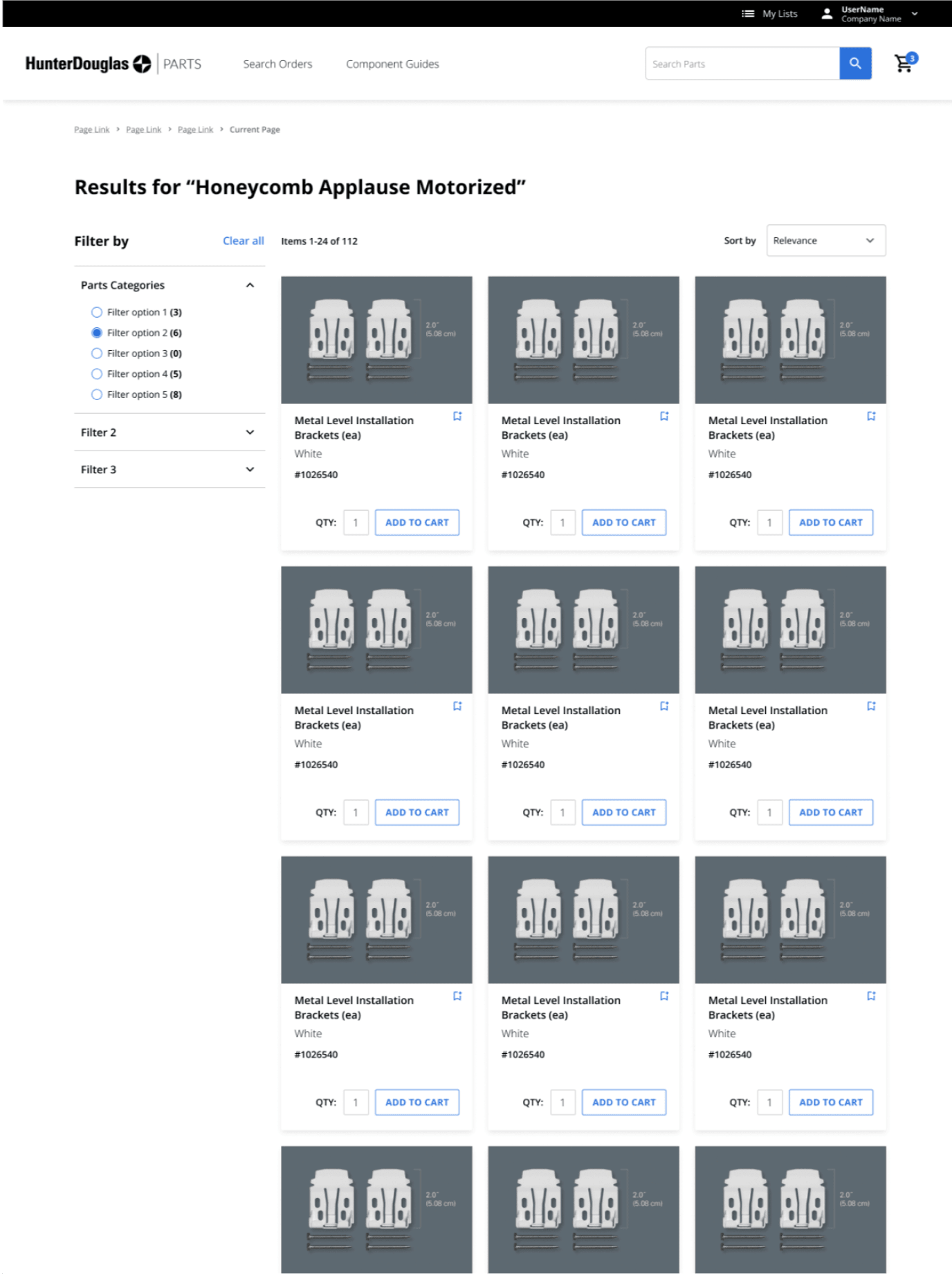Open the Component Guides menu item
Image resolution: width=952 pixels, height=1274 pixels.
point(392,64)
